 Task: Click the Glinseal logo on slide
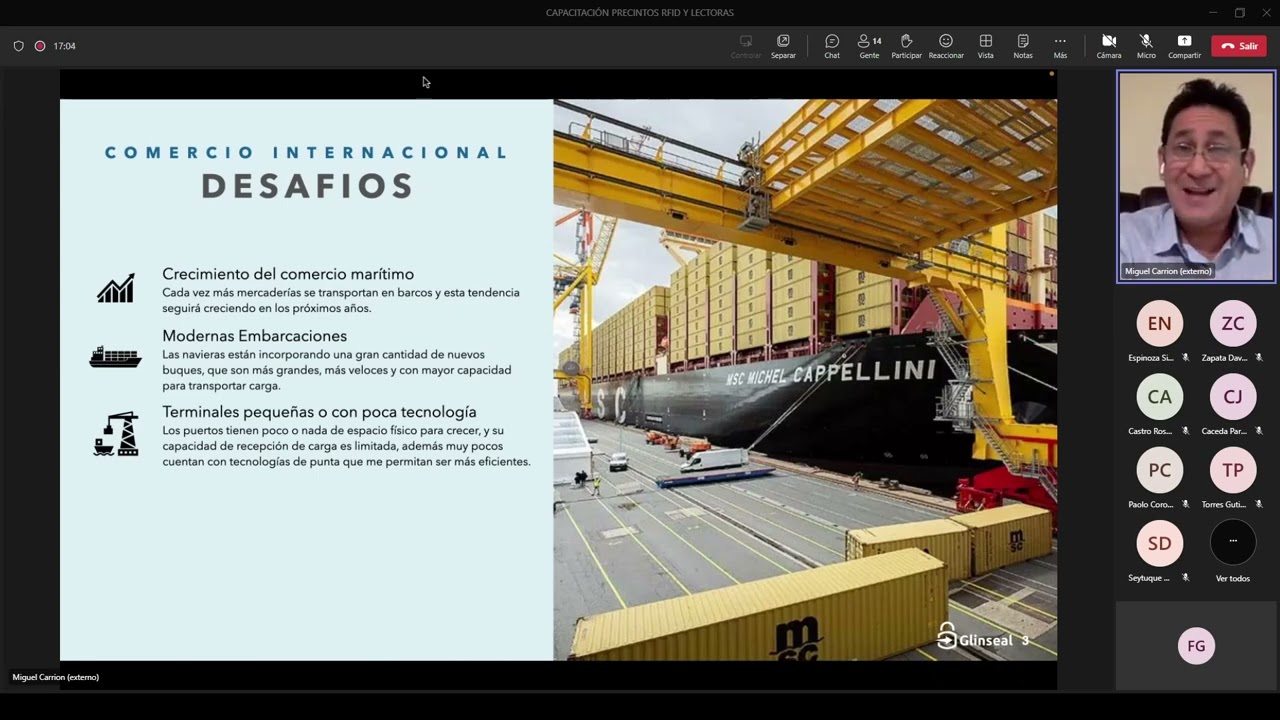[975, 638]
